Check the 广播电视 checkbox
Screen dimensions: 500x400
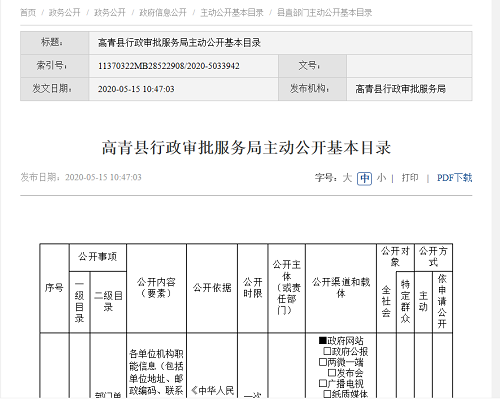[x=322, y=383]
